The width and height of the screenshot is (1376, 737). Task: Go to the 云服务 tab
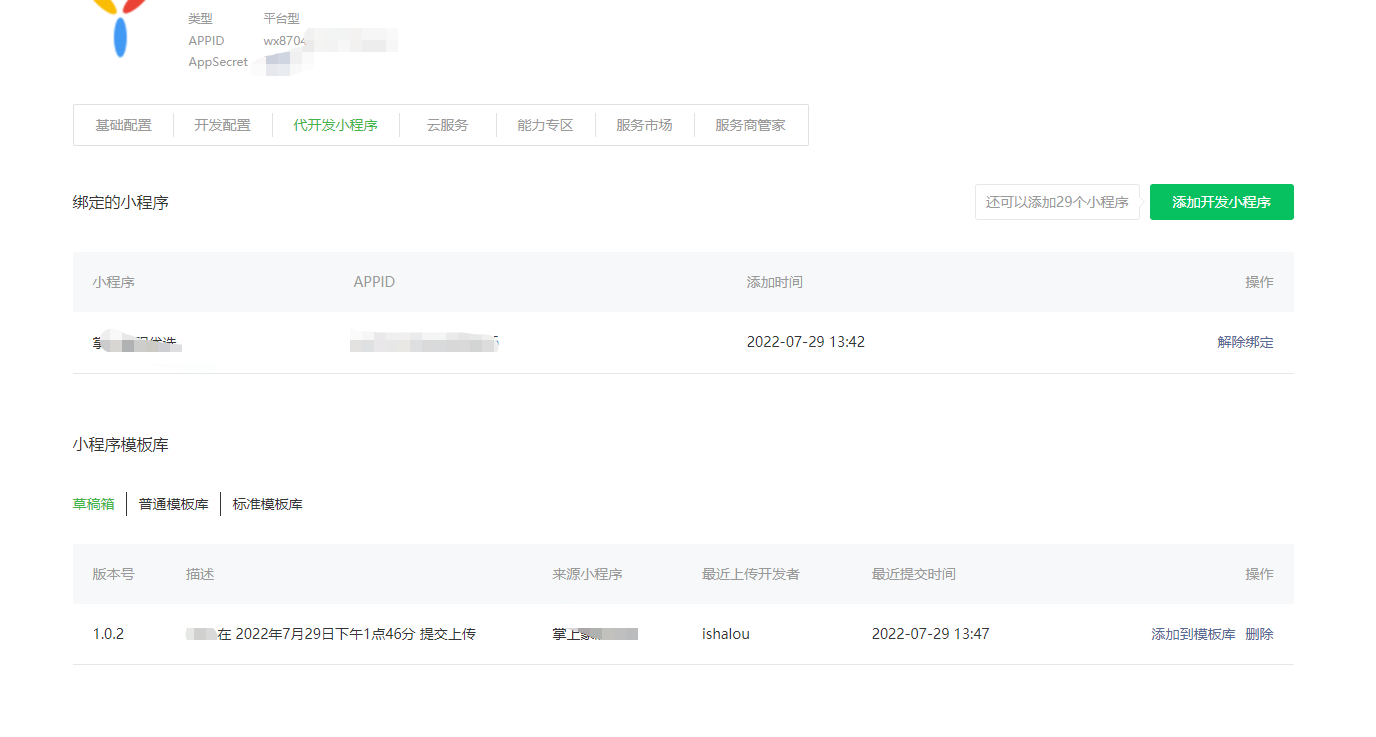pyautogui.click(x=447, y=125)
